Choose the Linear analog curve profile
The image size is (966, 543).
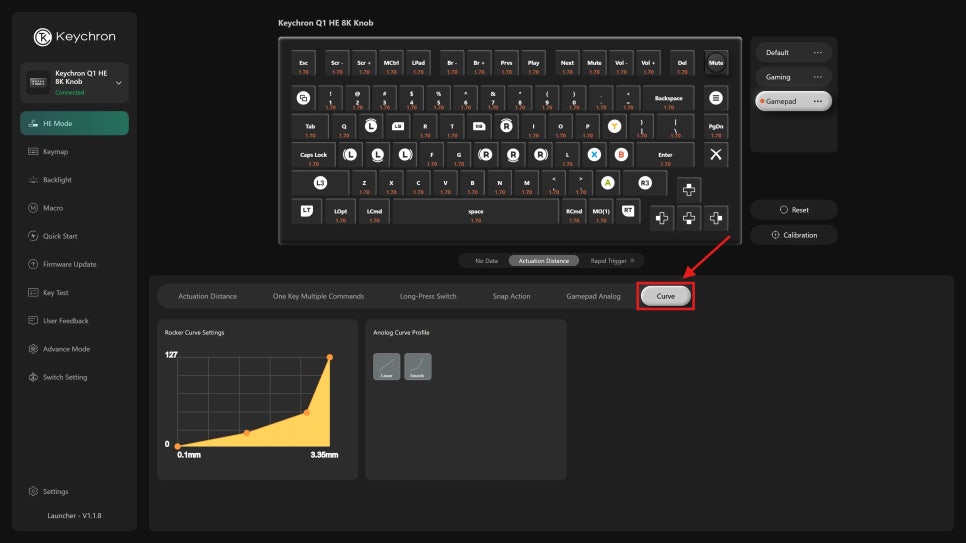coord(386,366)
